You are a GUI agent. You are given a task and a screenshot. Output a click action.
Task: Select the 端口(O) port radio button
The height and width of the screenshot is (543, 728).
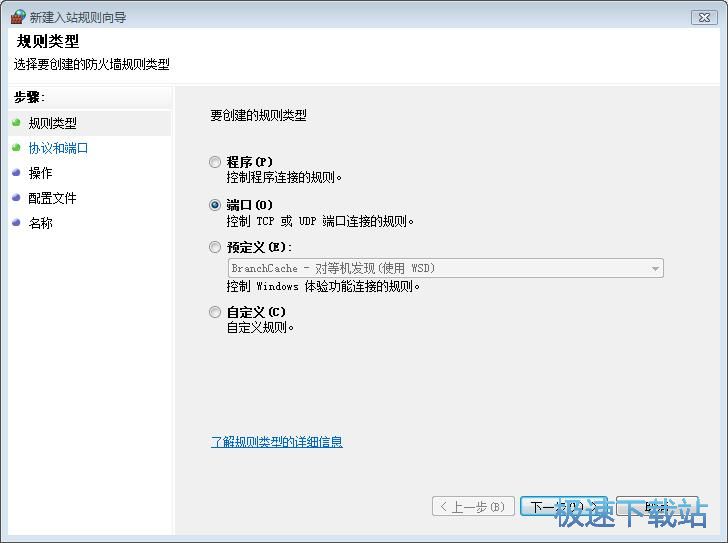click(214, 205)
